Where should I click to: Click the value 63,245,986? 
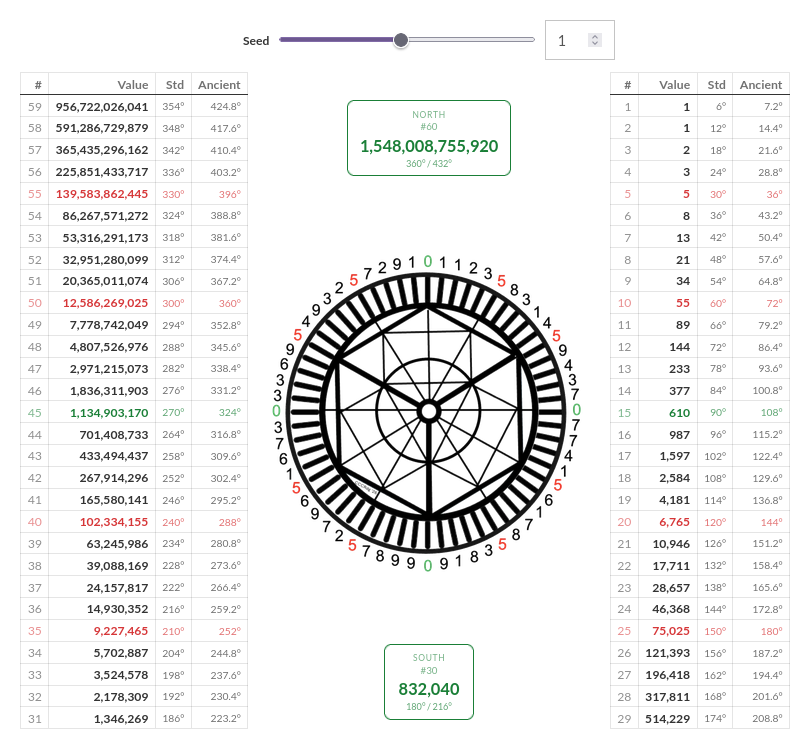click(x=117, y=544)
